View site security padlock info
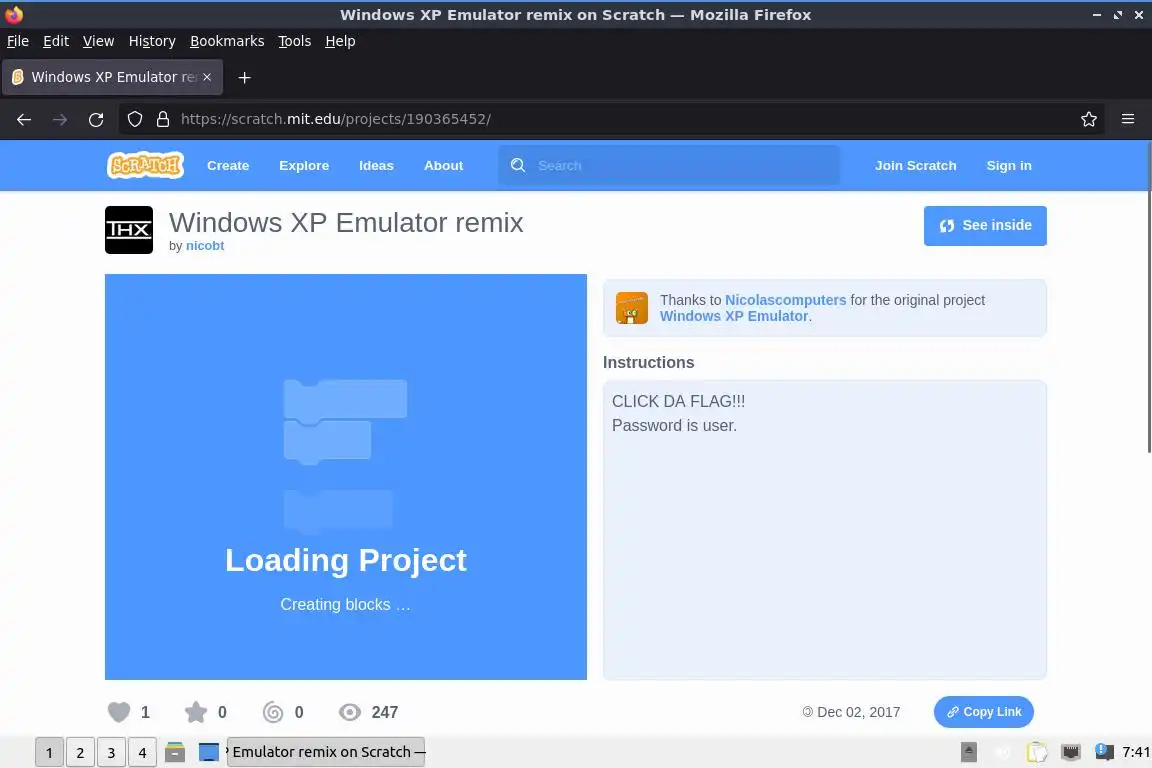 click(x=163, y=119)
